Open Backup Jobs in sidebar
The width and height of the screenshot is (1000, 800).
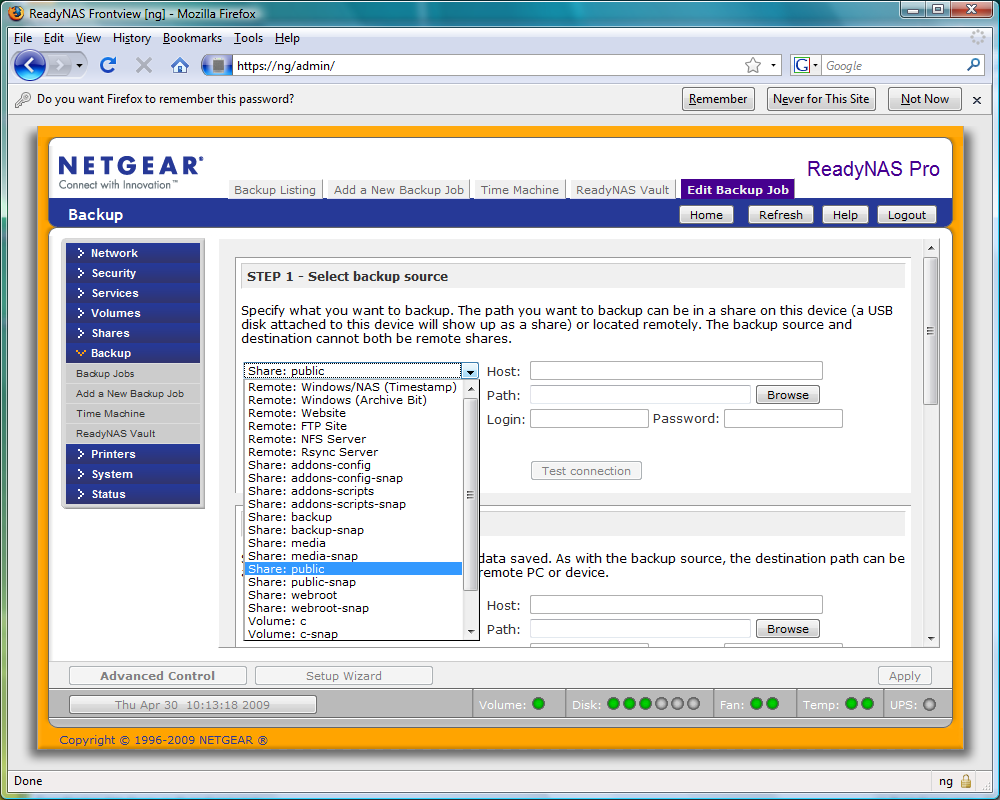pyautogui.click(x=133, y=374)
